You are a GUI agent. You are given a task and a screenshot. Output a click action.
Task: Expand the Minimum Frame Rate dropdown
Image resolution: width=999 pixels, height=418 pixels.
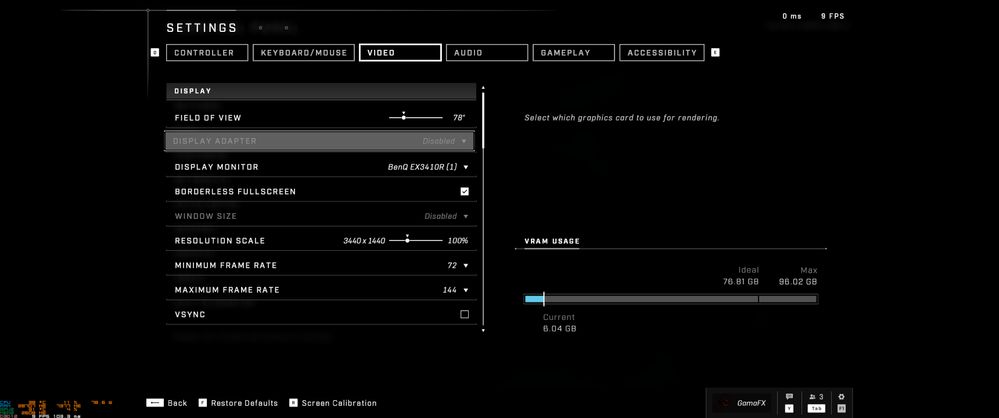tap(458, 265)
